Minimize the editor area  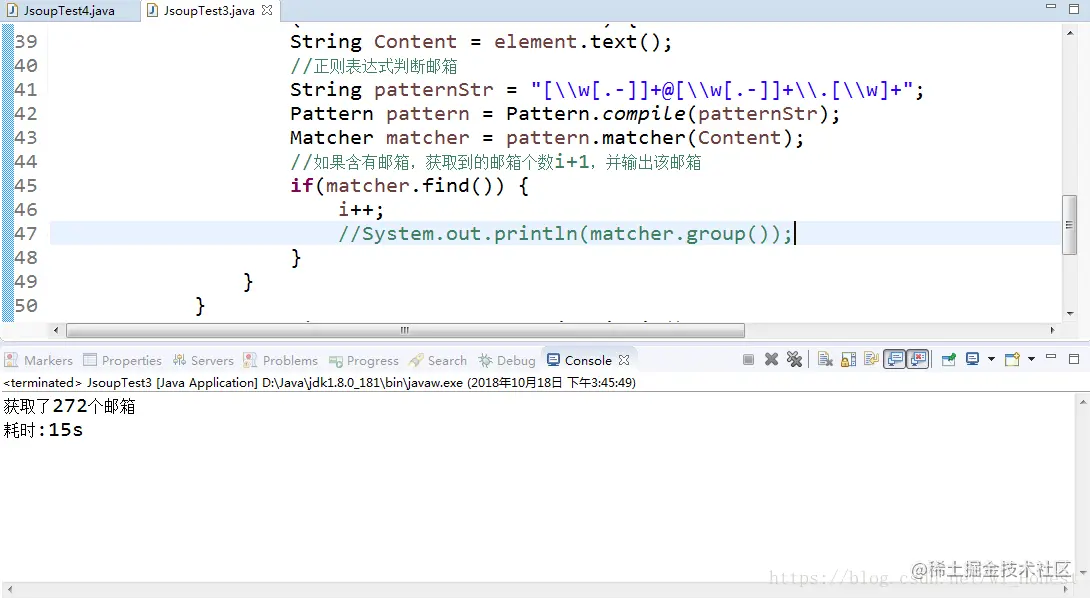click(1051, 7)
